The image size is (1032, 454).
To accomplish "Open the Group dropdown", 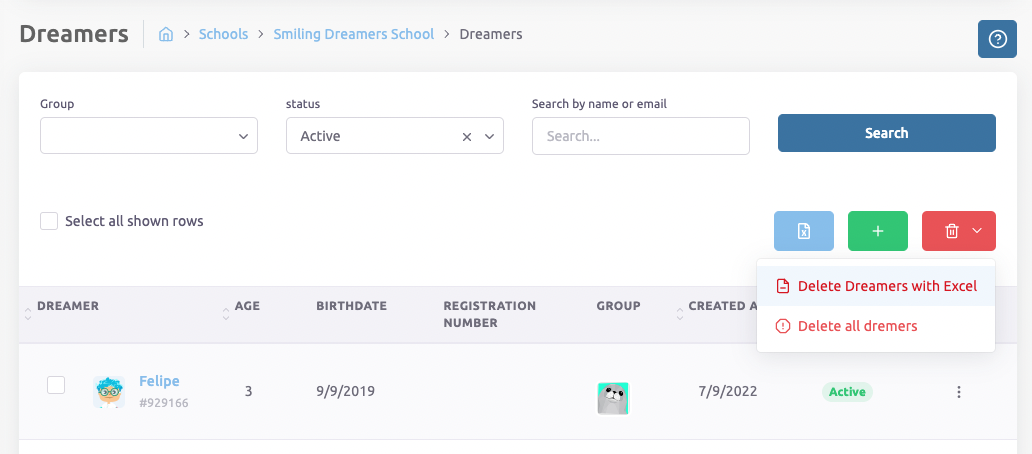I will 149,136.
